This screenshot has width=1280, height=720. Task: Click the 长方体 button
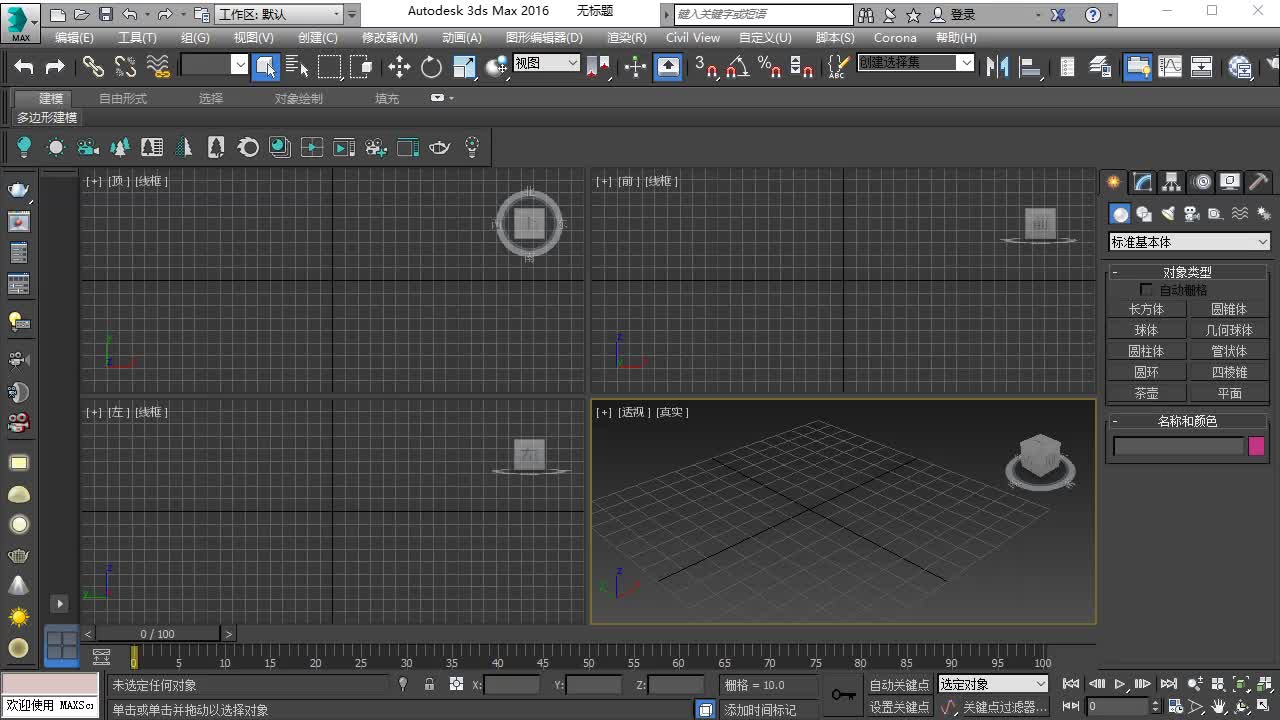pos(1146,310)
